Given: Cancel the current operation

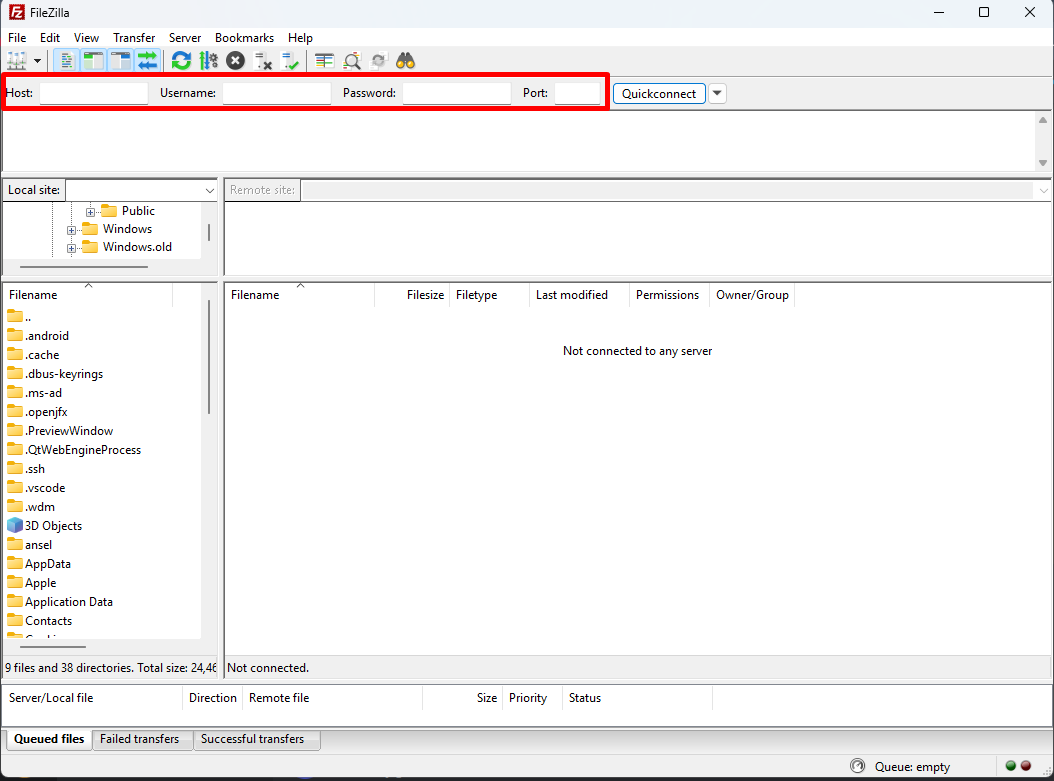Looking at the screenshot, I should [x=235, y=60].
